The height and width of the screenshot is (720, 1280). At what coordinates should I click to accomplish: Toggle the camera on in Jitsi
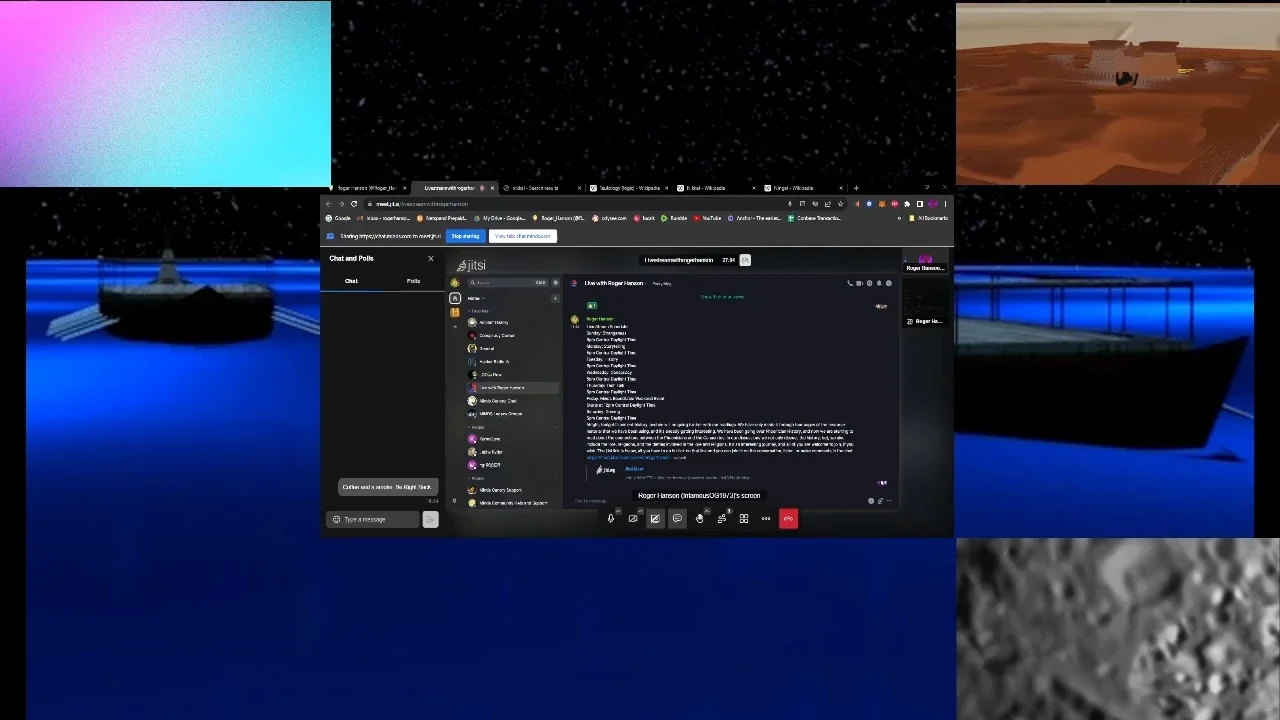point(633,519)
